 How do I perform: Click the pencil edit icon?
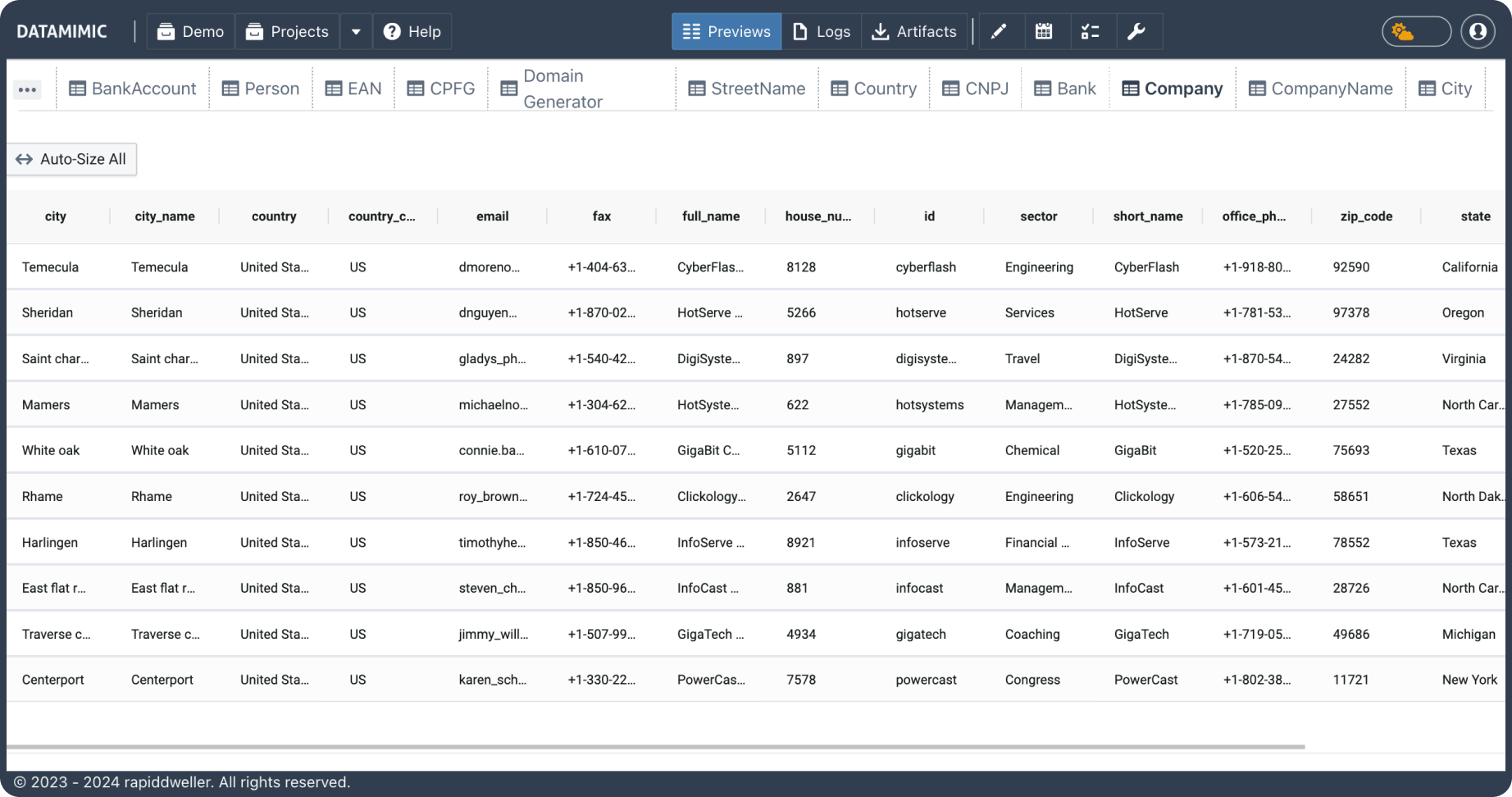point(998,31)
